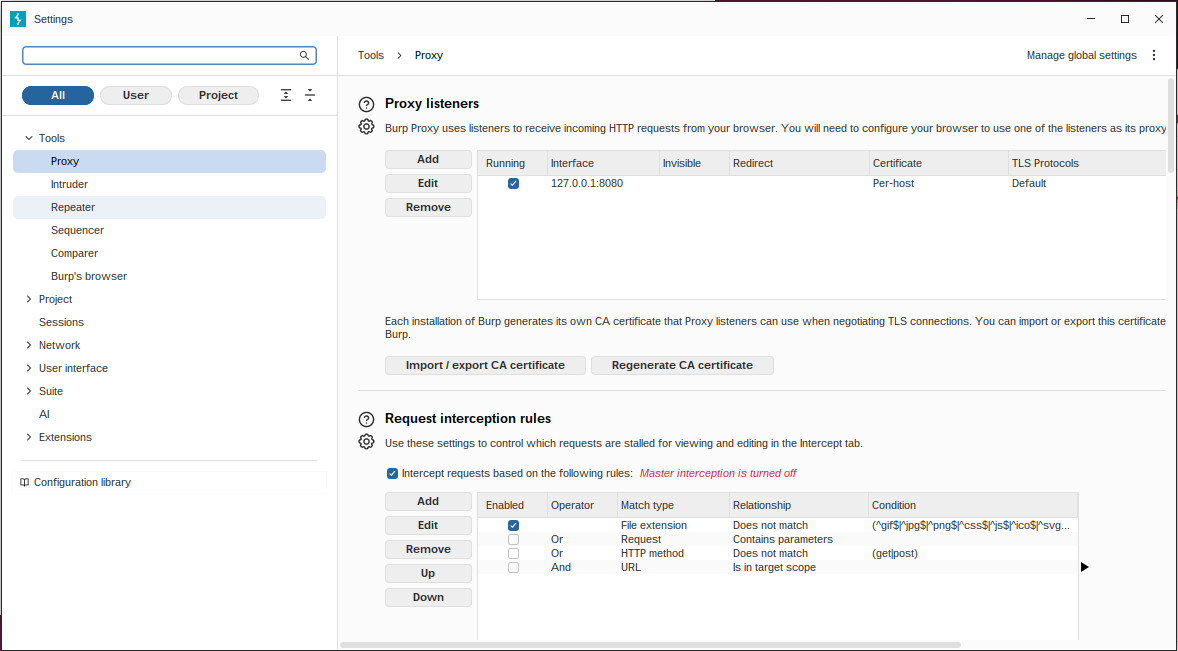Screen dimensions: 1178x651
Task: Add a new interception rule
Action: [428, 501]
